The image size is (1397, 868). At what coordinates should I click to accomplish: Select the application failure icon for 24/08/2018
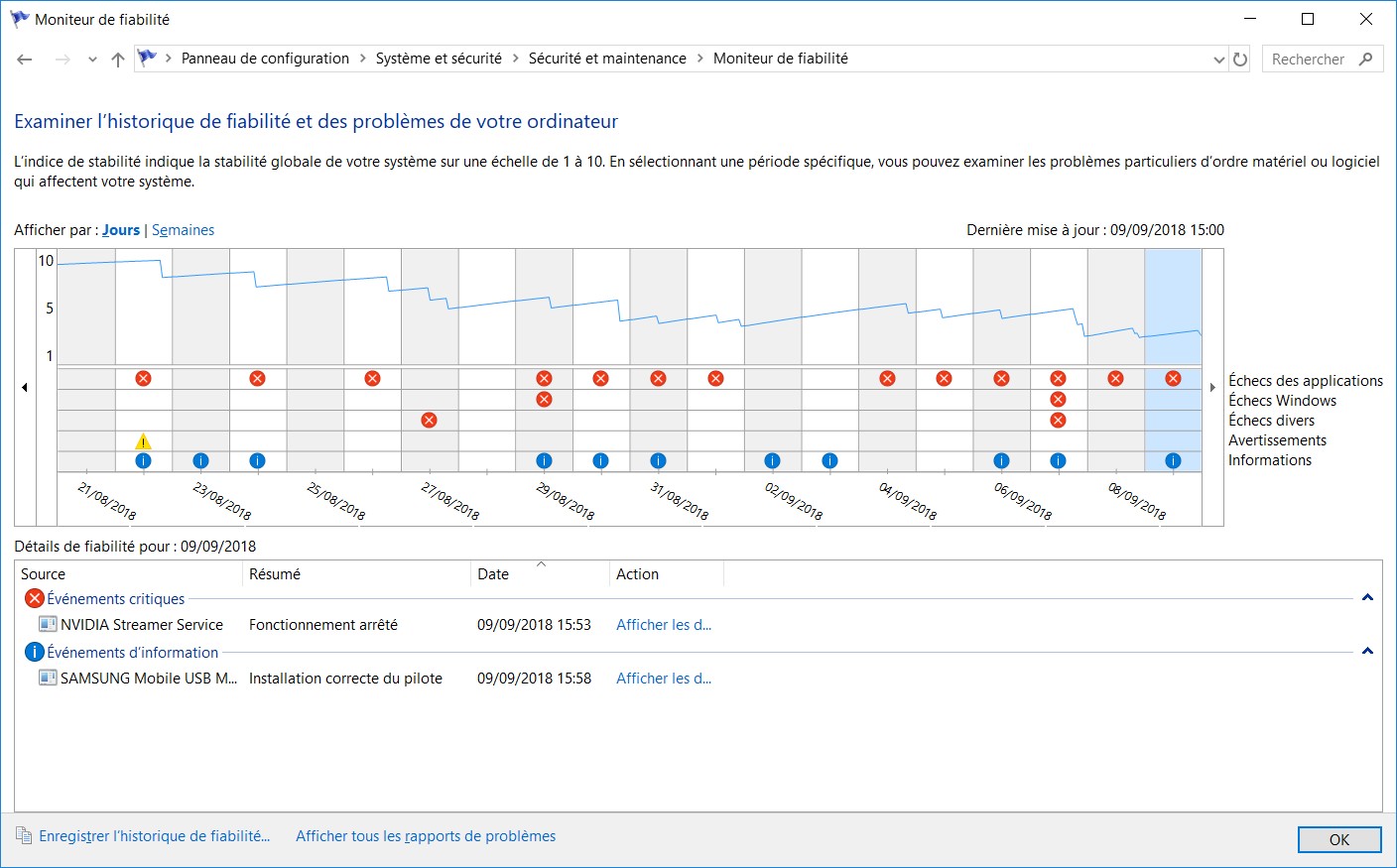pyautogui.click(x=257, y=378)
